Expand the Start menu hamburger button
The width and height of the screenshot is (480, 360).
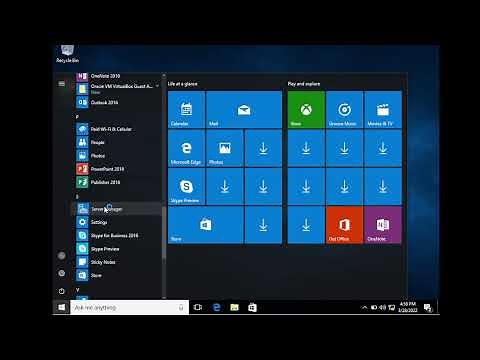coord(62,84)
